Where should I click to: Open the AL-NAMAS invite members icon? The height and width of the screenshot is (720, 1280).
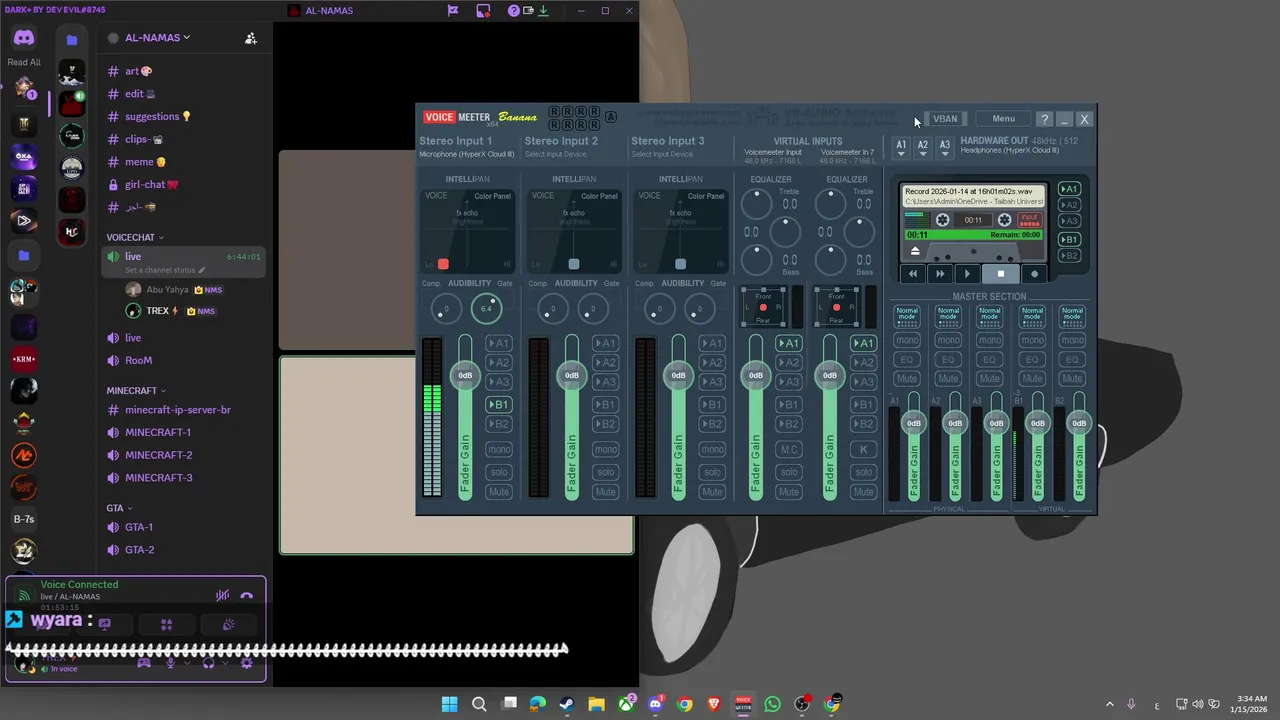click(251, 38)
